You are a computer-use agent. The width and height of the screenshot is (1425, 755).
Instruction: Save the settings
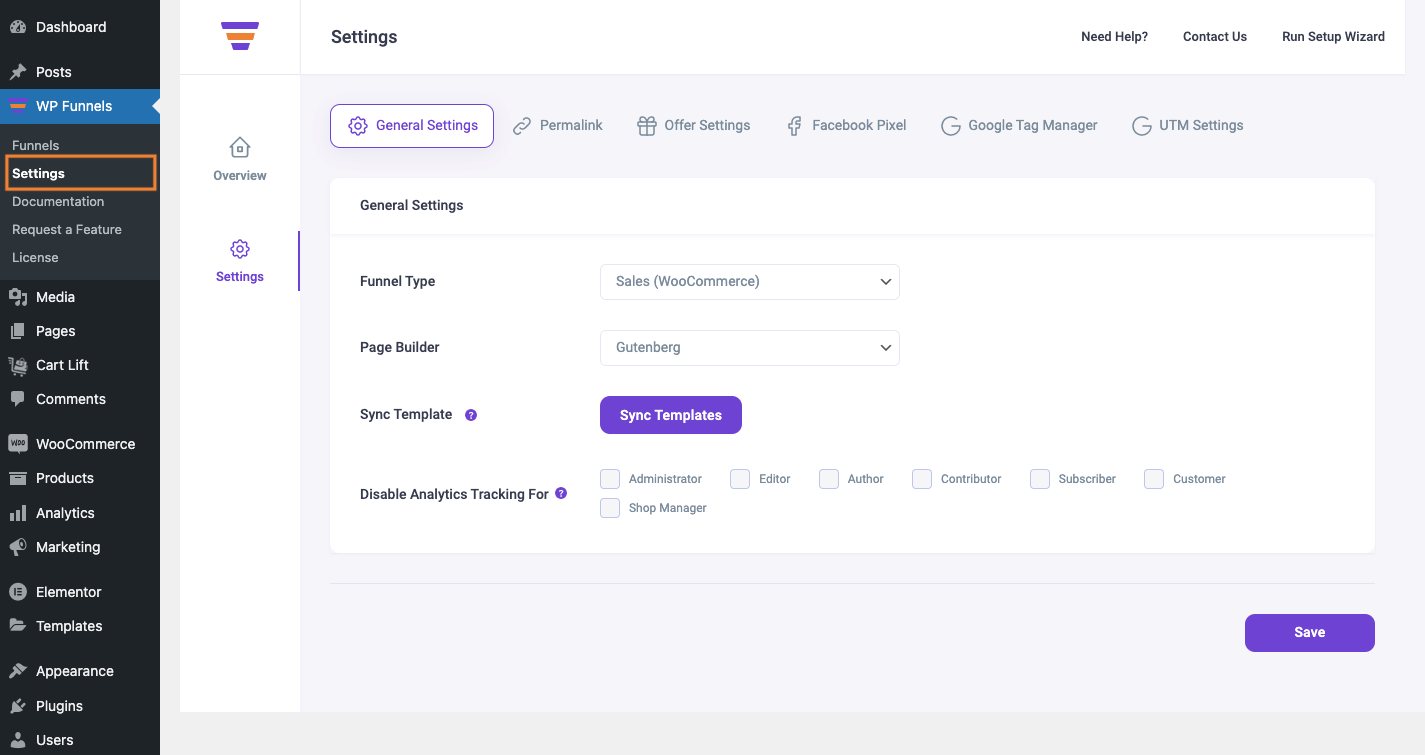click(x=1310, y=633)
